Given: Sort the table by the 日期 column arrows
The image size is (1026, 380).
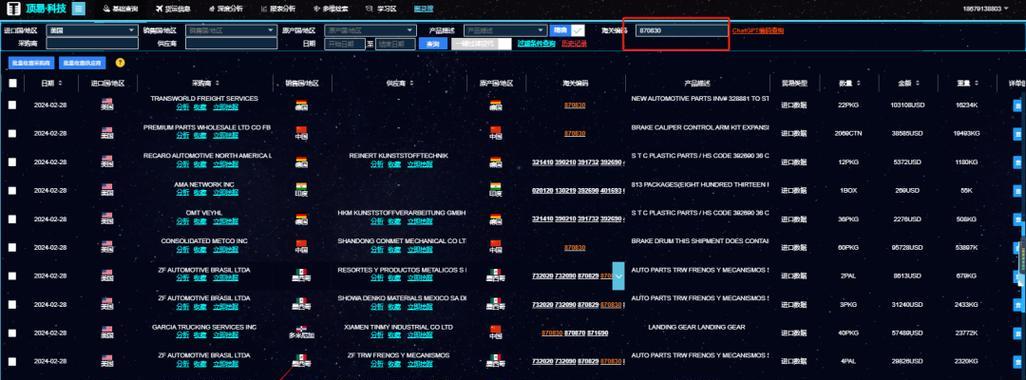Looking at the screenshot, I should pos(61,83).
